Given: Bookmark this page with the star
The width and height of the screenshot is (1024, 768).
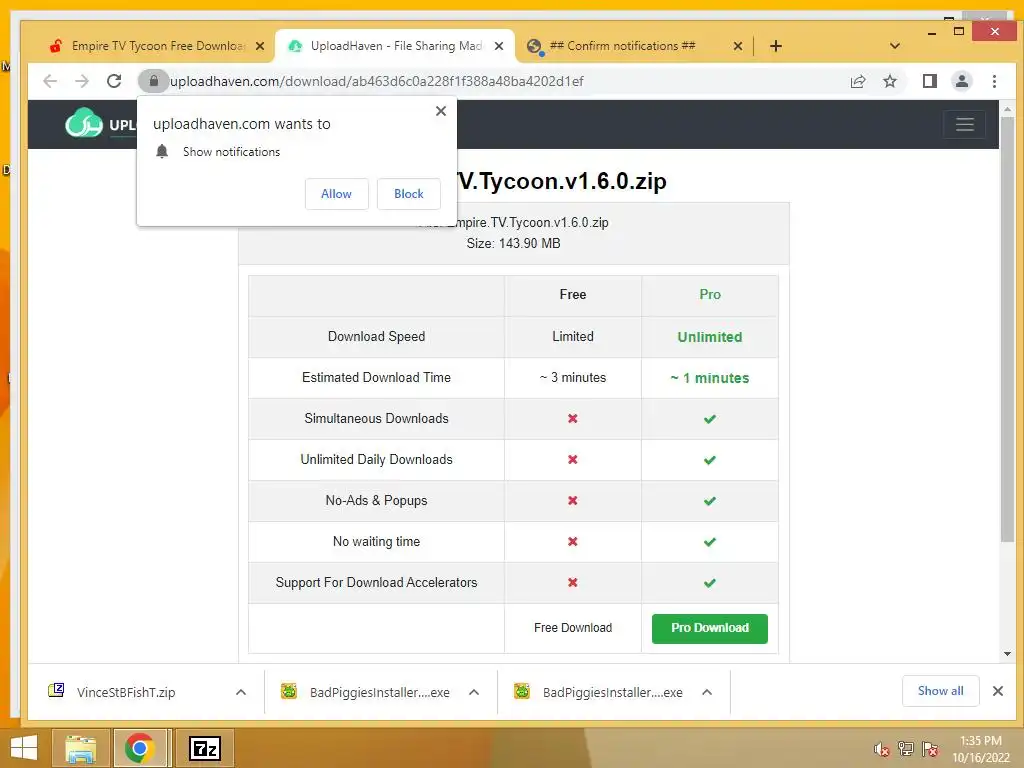Looking at the screenshot, I should (x=889, y=81).
